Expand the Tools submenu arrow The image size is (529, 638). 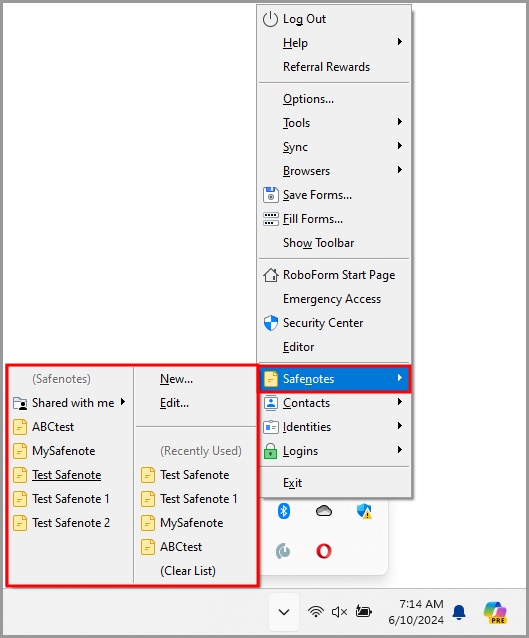click(x=400, y=122)
